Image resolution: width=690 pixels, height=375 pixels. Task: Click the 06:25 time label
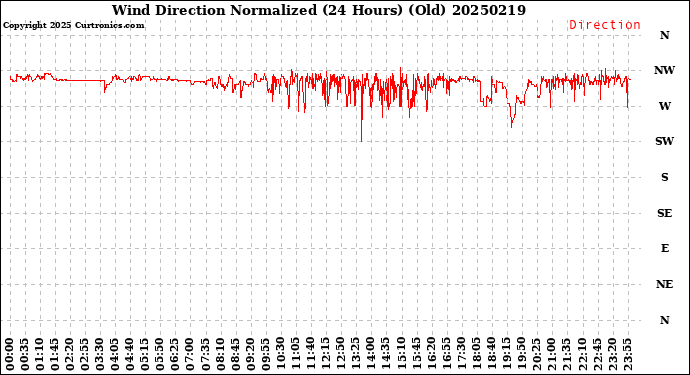(x=175, y=355)
